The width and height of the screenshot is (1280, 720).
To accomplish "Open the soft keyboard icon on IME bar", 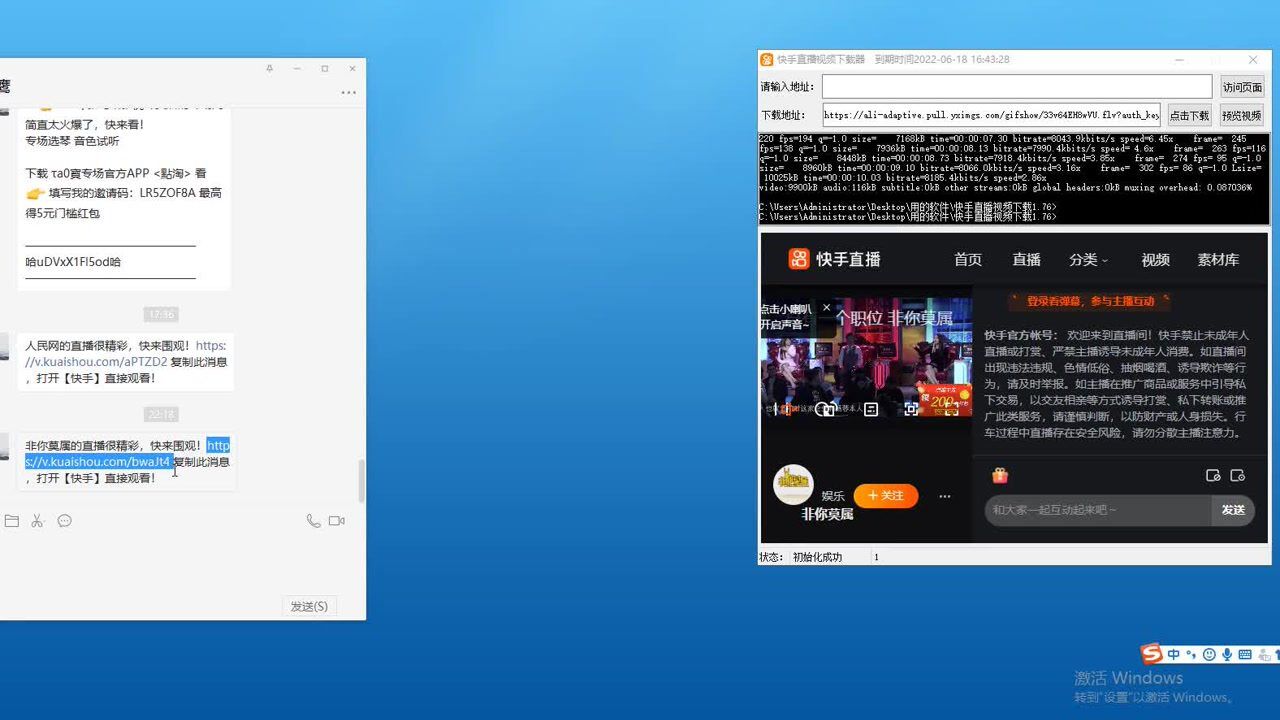I will pos(1245,655).
